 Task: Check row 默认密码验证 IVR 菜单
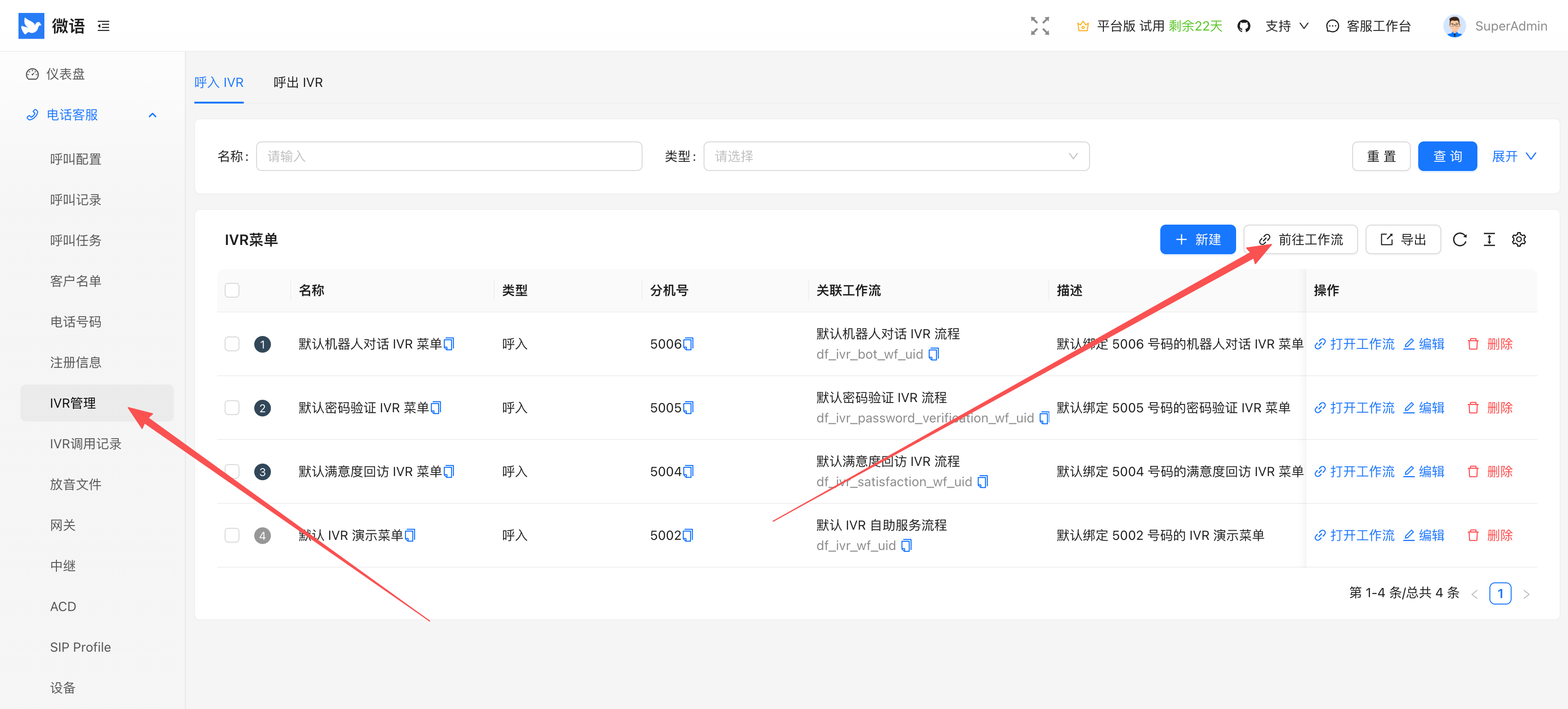[x=232, y=408]
